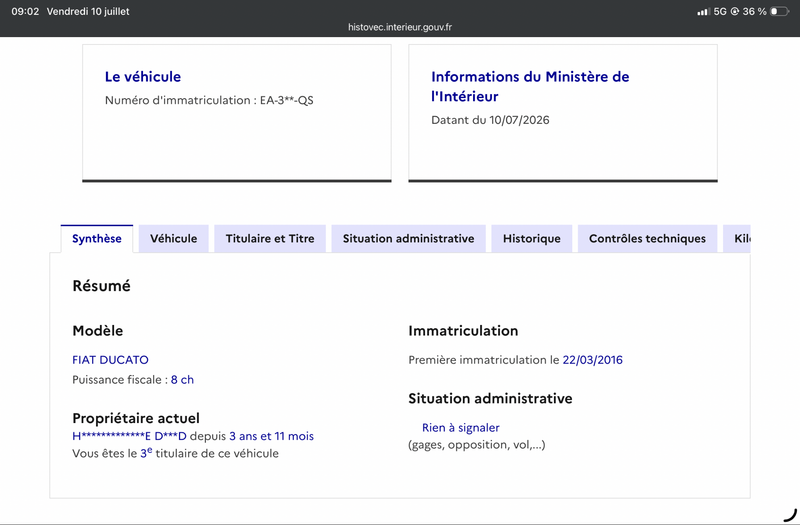
Task: Open the Contrôles techniques tab
Action: tap(647, 239)
